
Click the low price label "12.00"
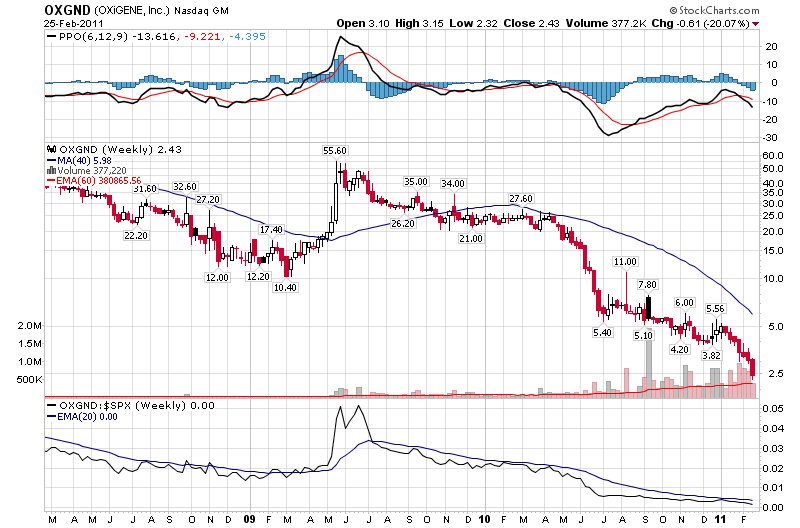click(x=217, y=278)
